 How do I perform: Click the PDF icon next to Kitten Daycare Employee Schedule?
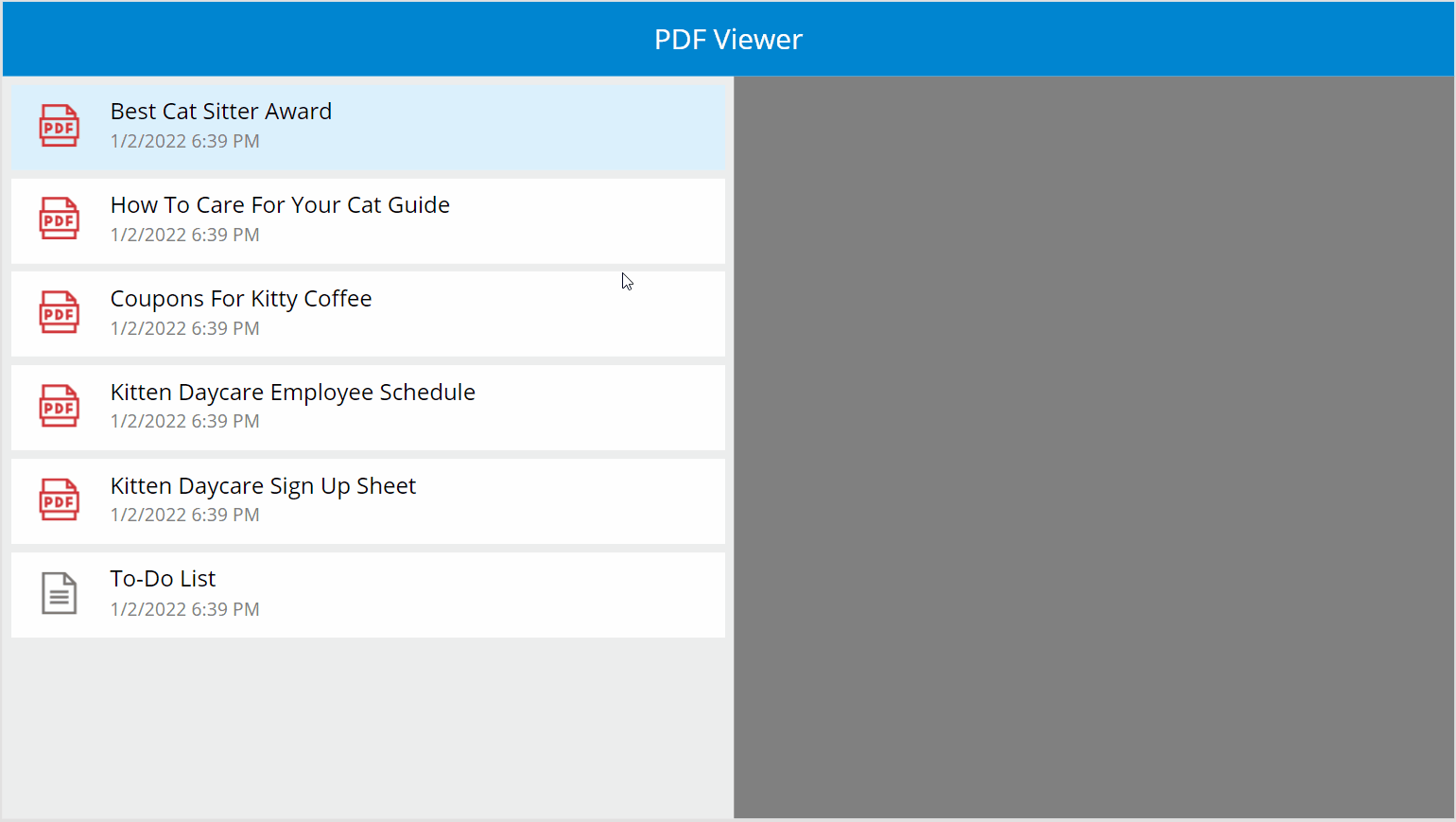coord(59,406)
